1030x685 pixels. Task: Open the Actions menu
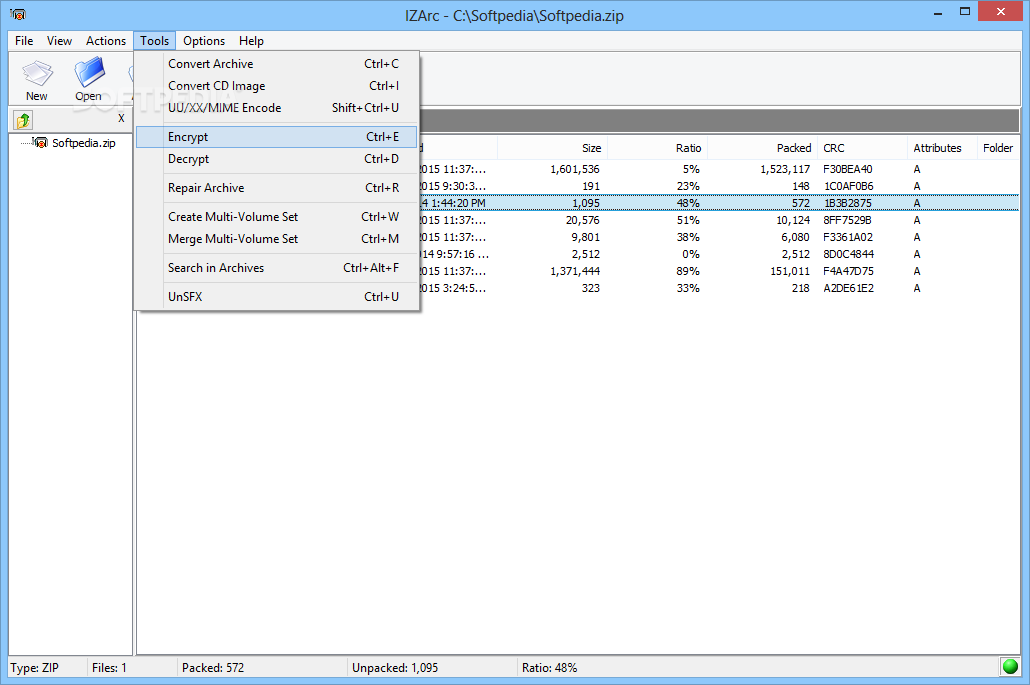tap(106, 41)
